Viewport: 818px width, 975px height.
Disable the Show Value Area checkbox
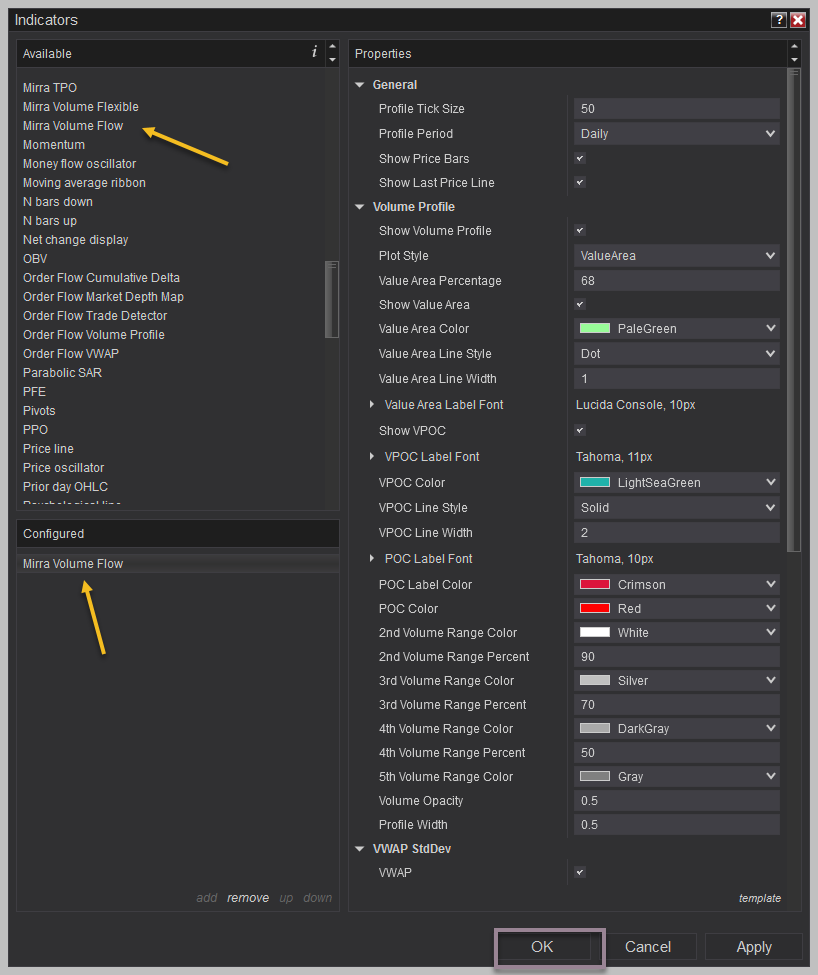point(580,304)
